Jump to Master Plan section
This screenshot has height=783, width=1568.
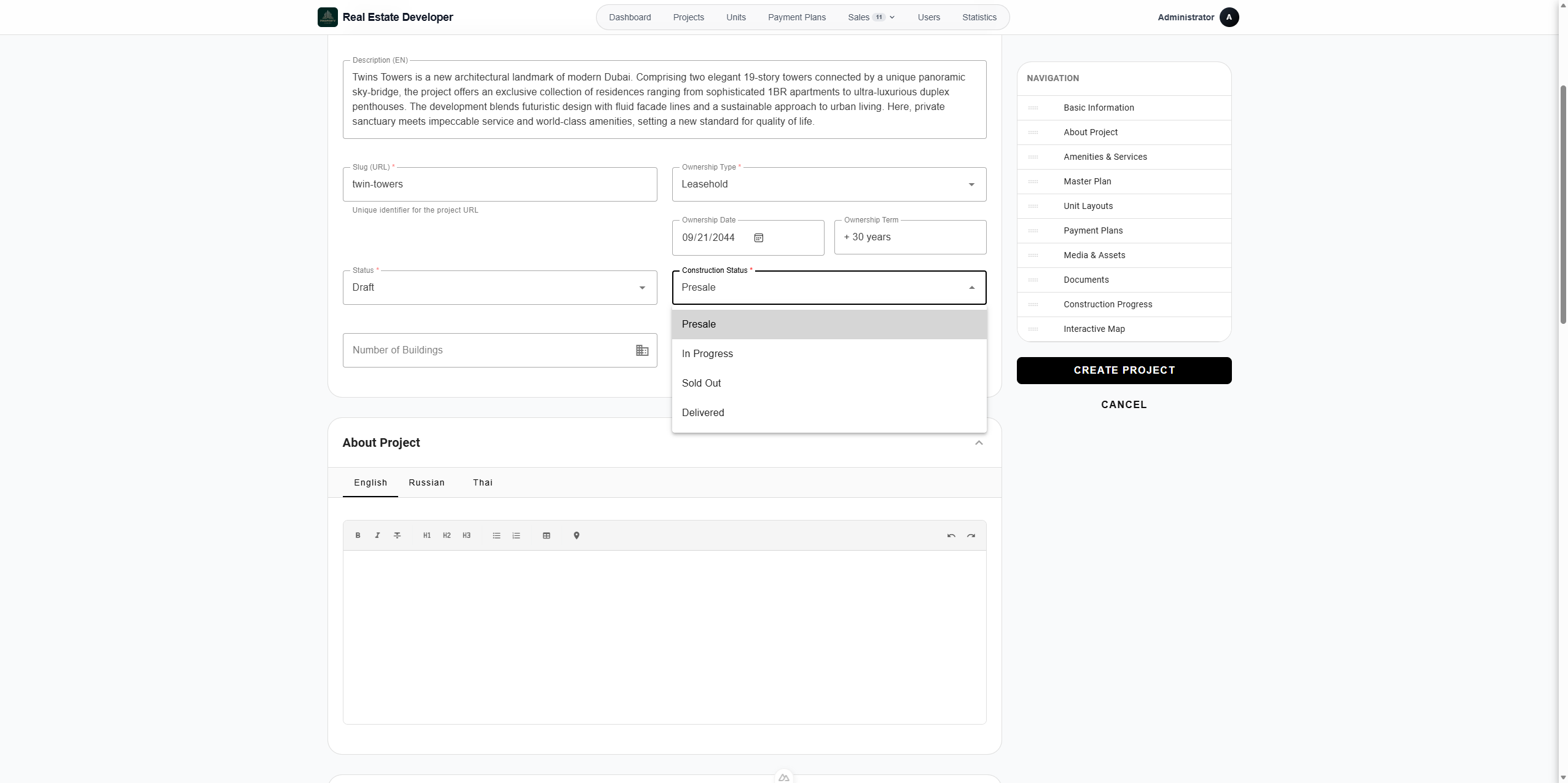(1087, 181)
